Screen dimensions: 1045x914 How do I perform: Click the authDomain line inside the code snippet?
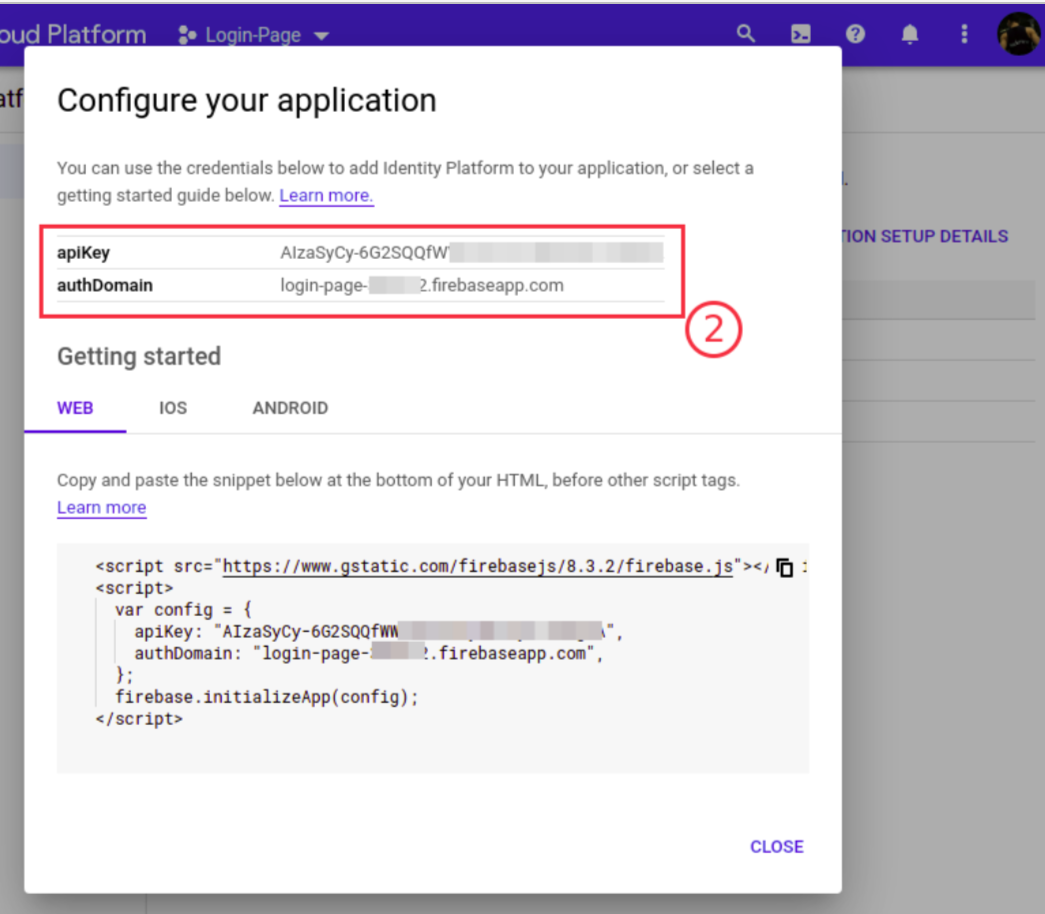(x=369, y=653)
